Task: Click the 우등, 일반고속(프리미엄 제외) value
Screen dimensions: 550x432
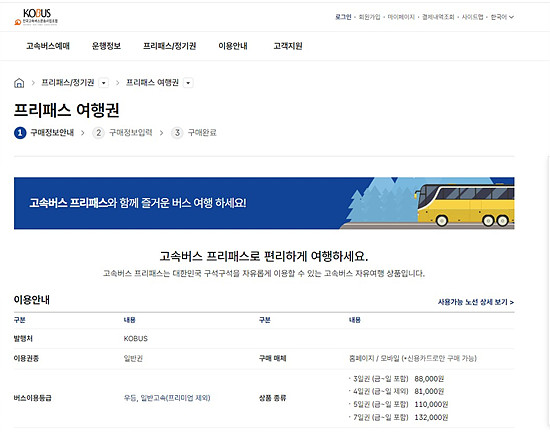Action: pyautogui.click(x=167, y=398)
